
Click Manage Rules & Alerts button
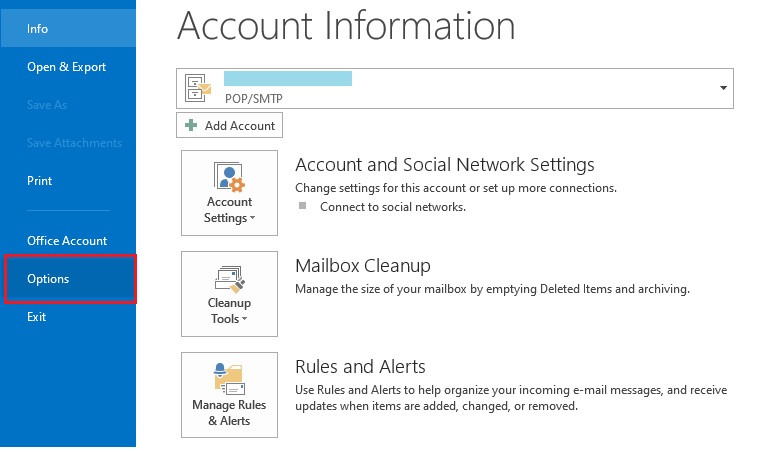pos(230,395)
